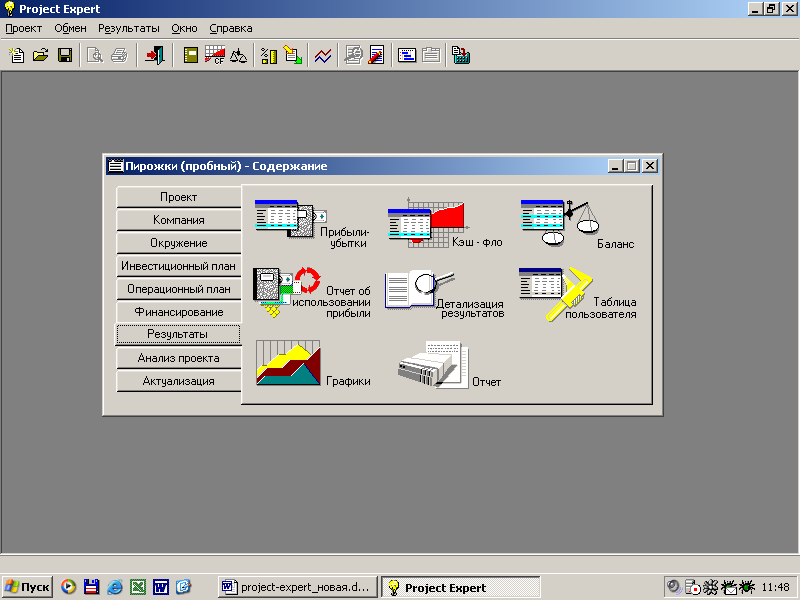Screen dimensions: 800x600
Task: Open the line charts toolbar icon
Action: tap(323, 55)
